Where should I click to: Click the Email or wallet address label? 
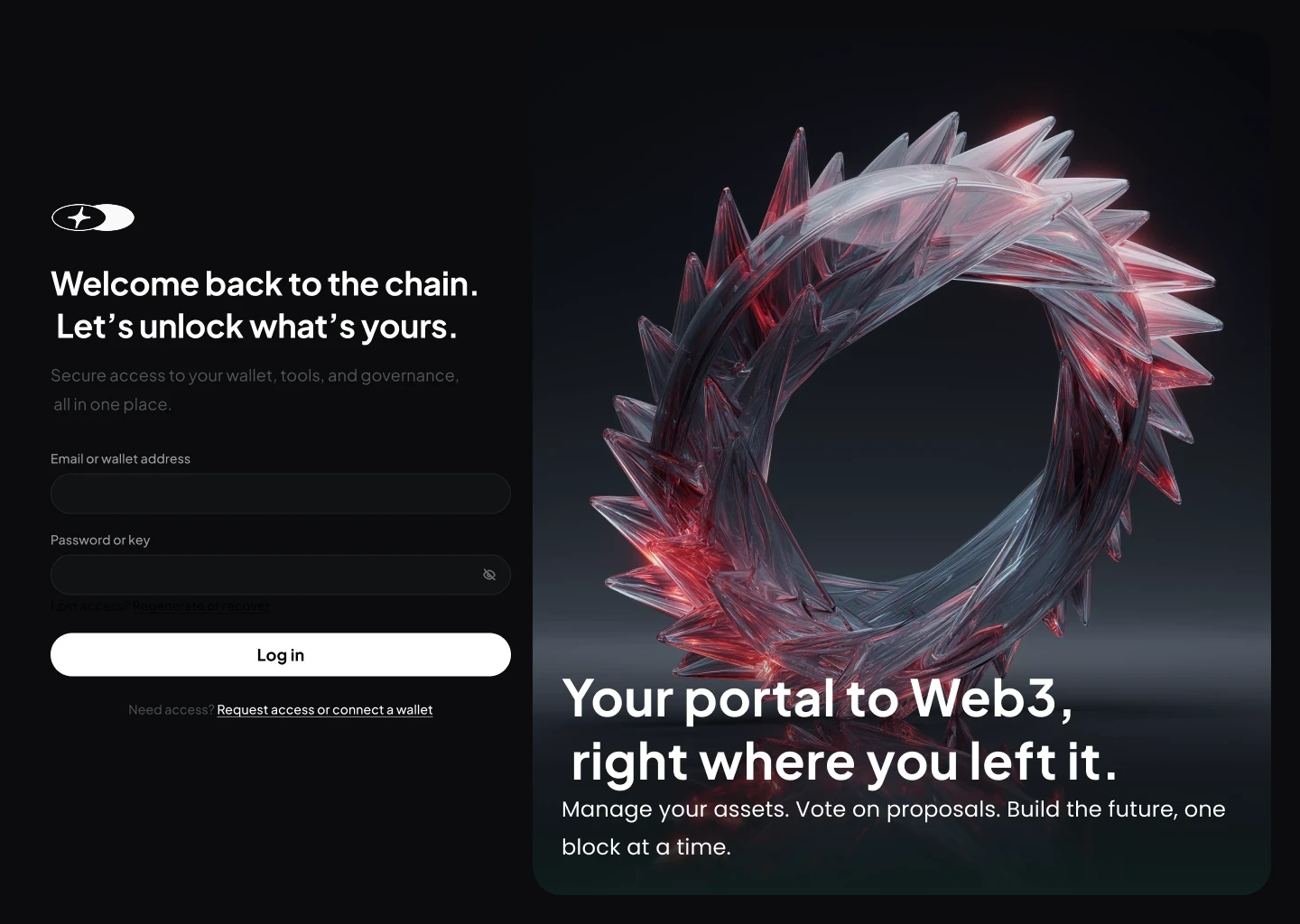[x=120, y=458]
